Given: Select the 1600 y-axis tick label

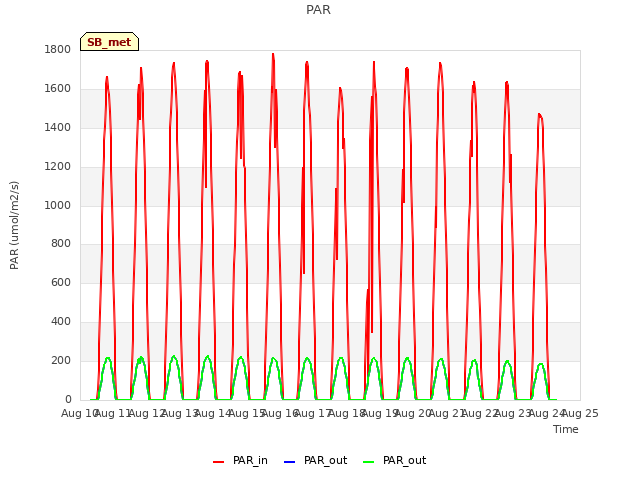Looking at the screenshot, I should pos(58,89).
